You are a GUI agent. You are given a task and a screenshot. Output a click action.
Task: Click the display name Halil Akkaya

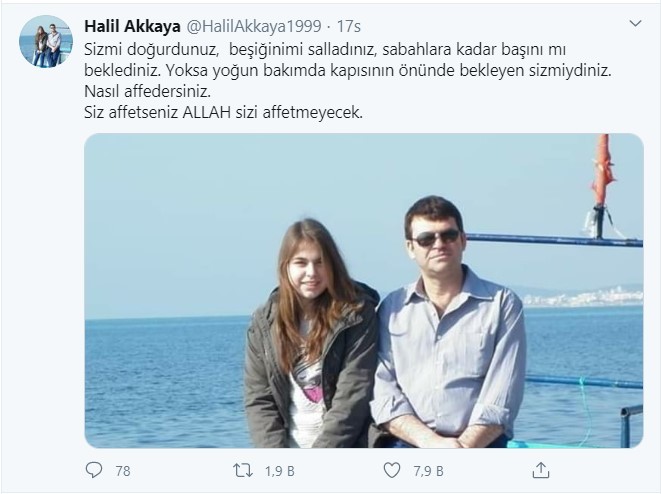[x=132, y=26]
